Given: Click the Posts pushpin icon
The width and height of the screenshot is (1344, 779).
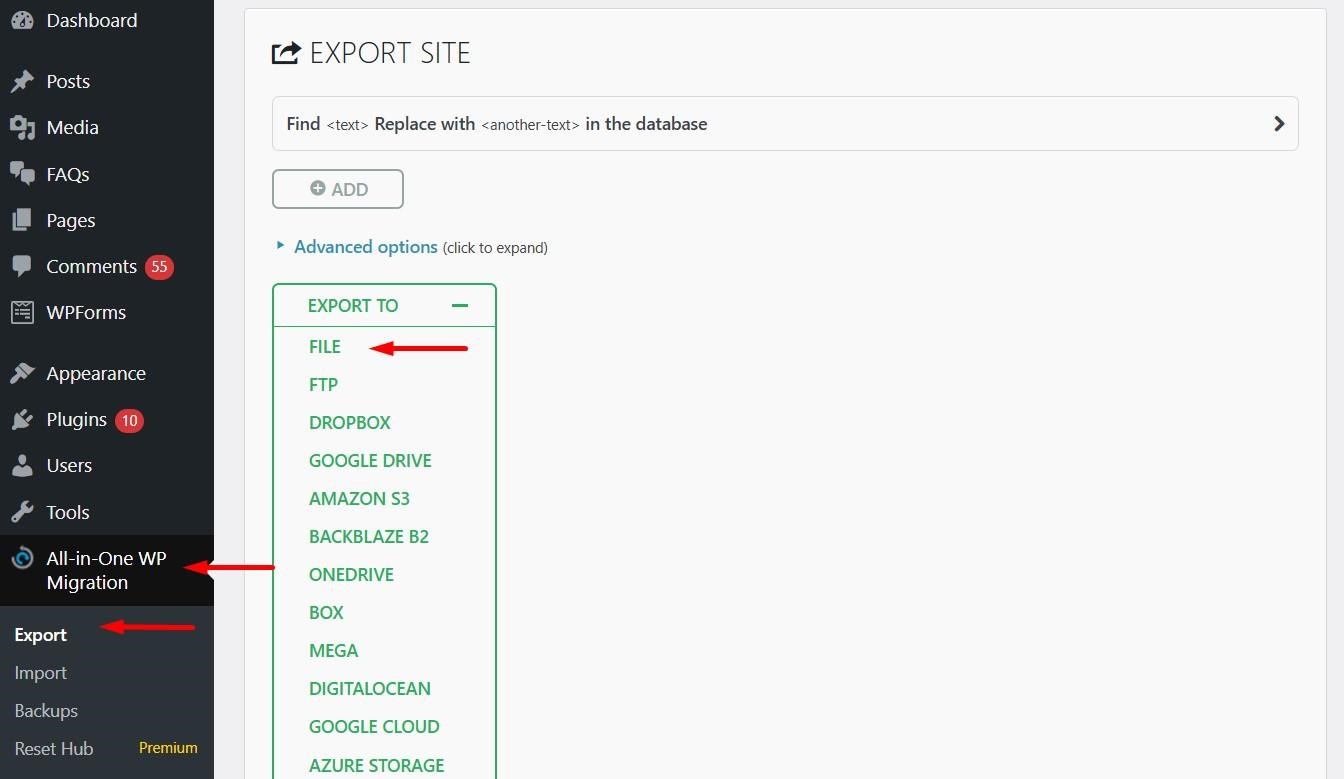Looking at the screenshot, I should (22, 82).
